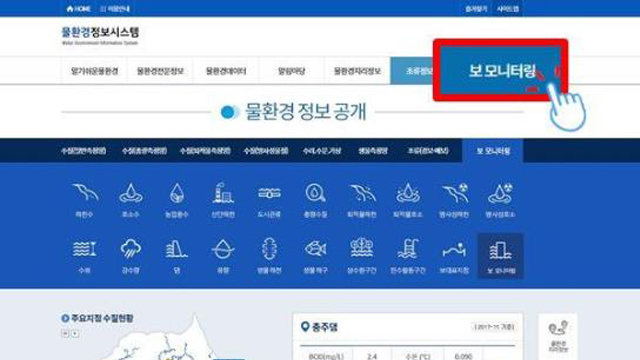This screenshot has width=640, height=360.
Task: Switch to 조류(경보·예보) tab
Action: tap(428, 151)
